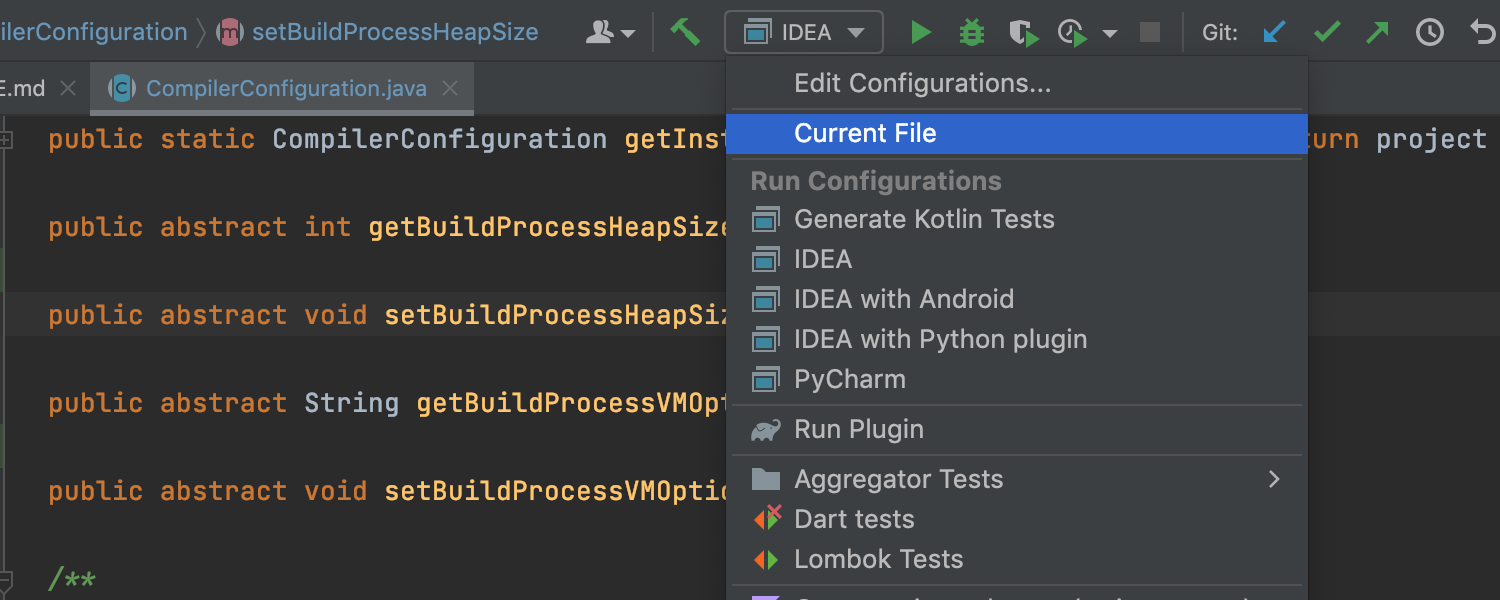
Task: Show Git history clock icon
Action: point(1430,33)
